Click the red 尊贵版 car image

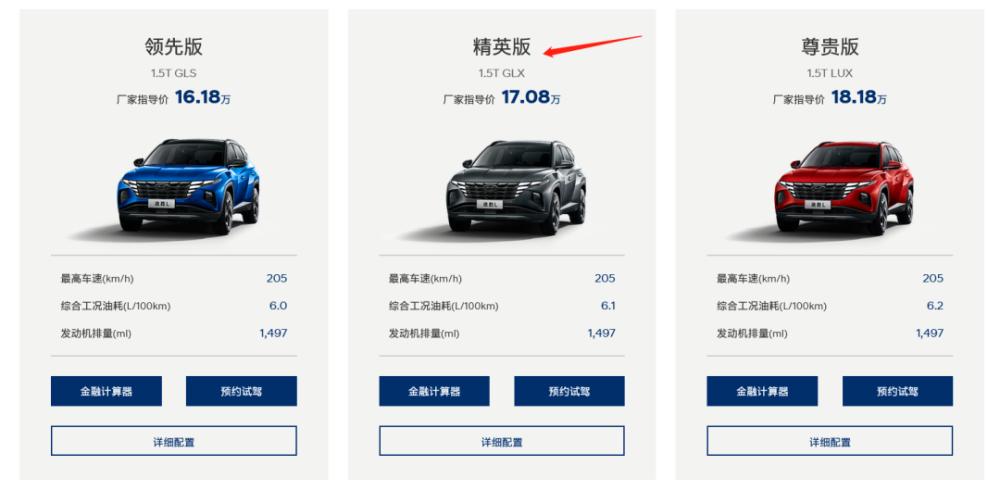pyautogui.click(x=844, y=186)
